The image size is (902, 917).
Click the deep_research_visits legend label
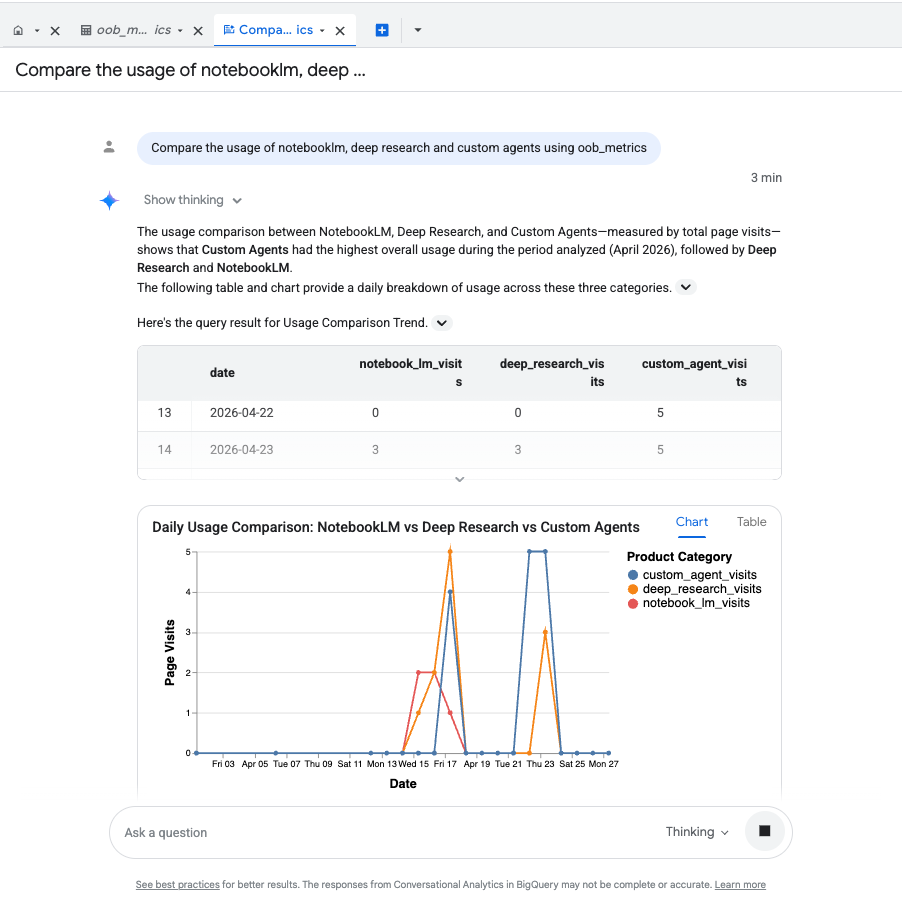pos(702,589)
